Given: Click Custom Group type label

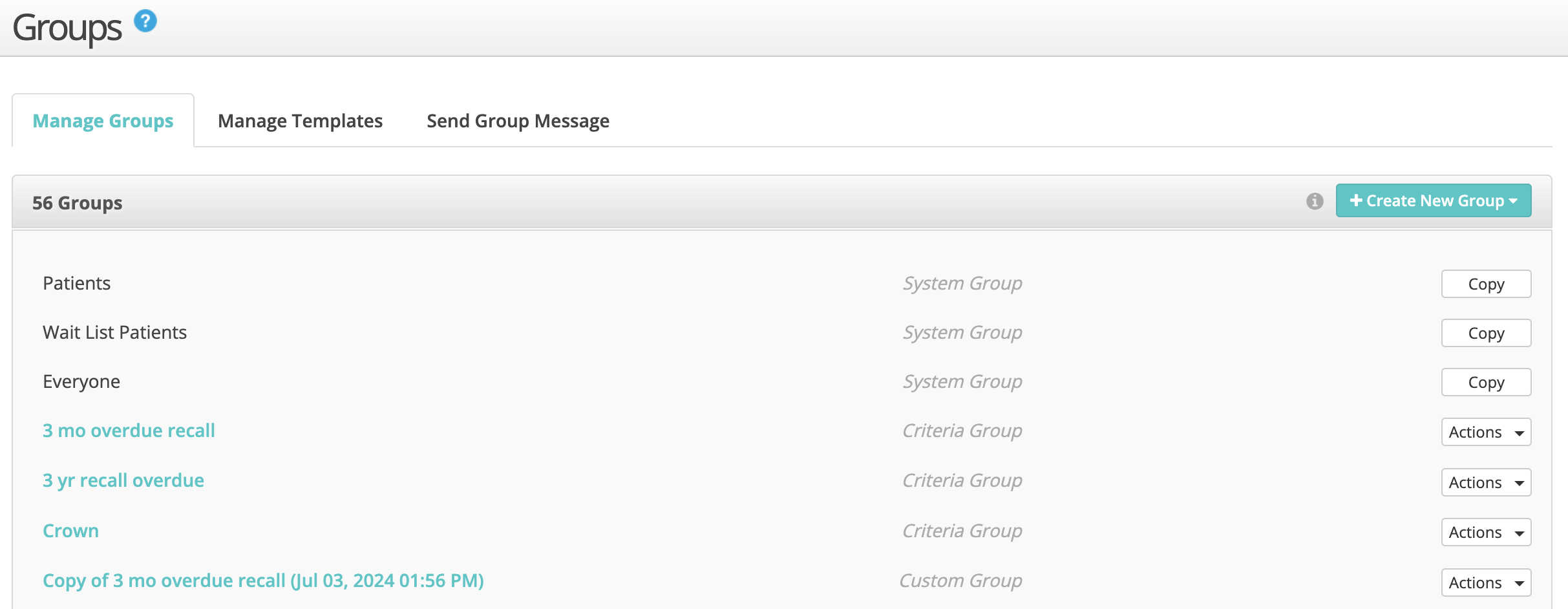Looking at the screenshot, I should point(960,581).
